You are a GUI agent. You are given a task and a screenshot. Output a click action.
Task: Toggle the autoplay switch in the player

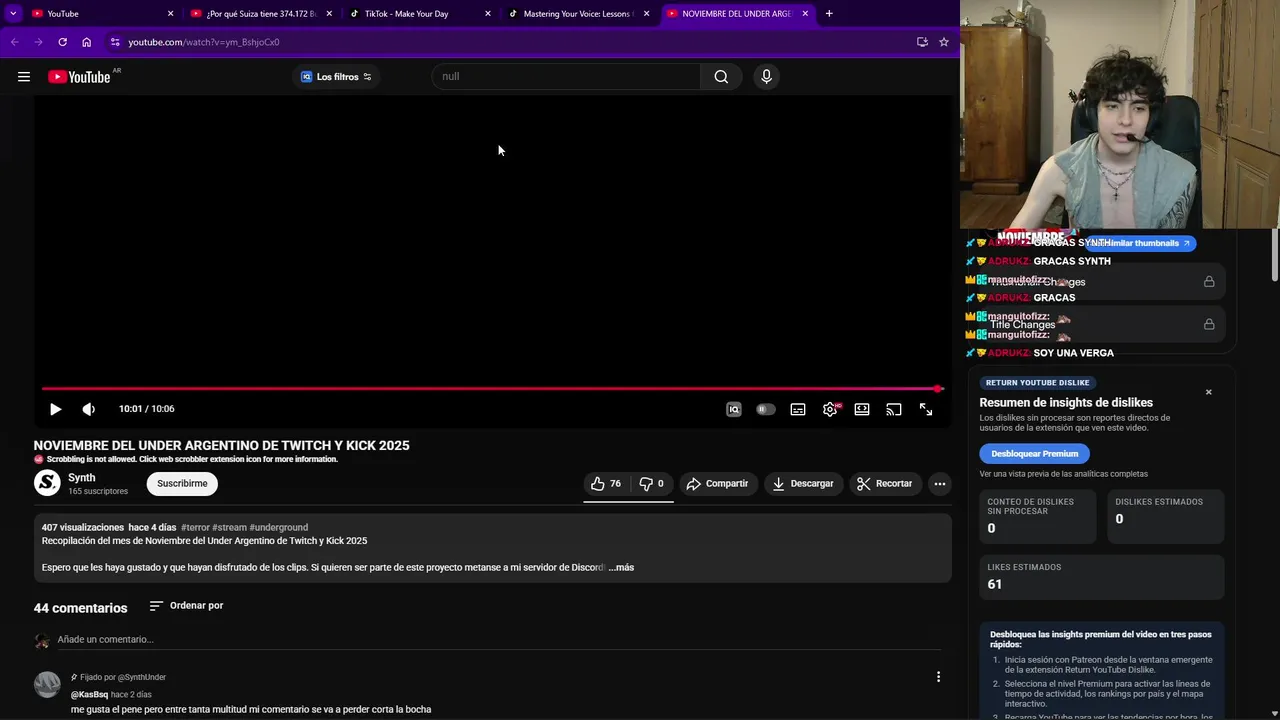tap(766, 409)
